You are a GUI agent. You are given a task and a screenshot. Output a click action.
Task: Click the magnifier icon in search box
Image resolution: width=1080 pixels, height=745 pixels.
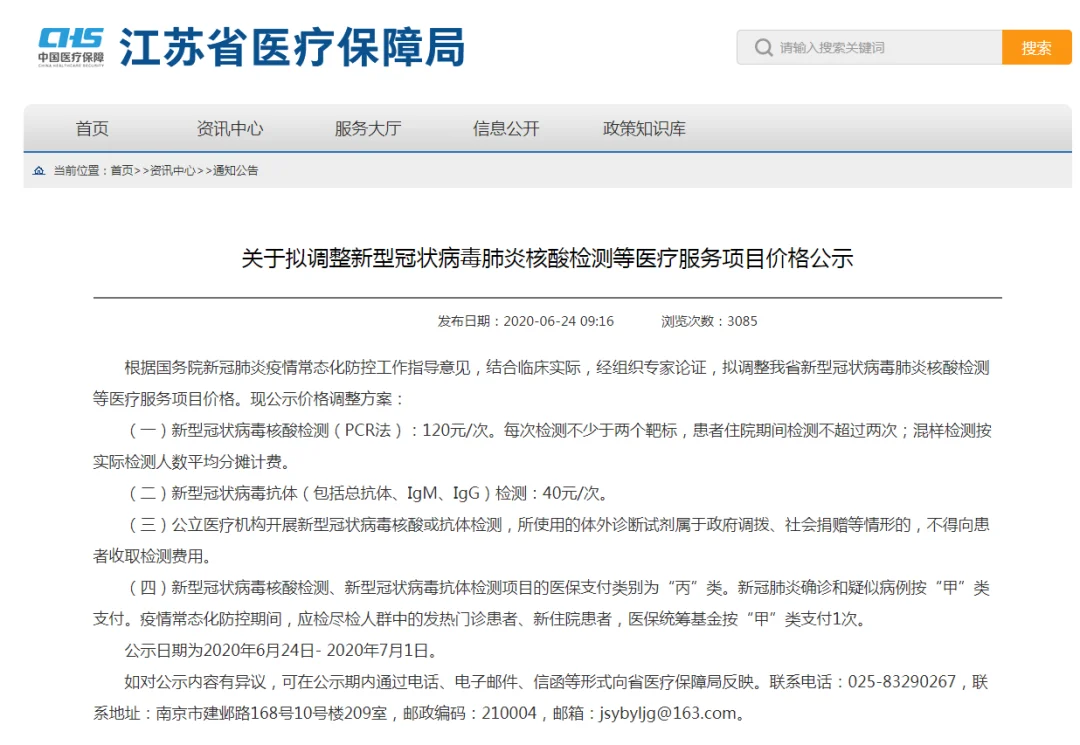(763, 48)
